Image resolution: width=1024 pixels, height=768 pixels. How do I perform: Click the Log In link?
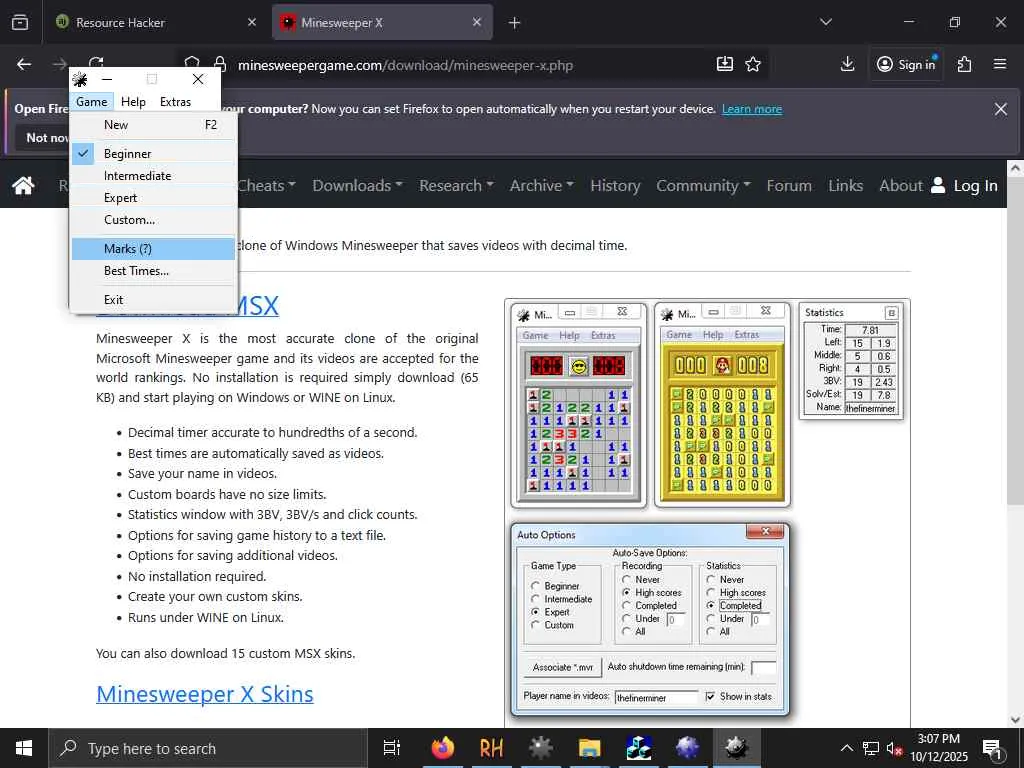pyautogui.click(x=976, y=185)
